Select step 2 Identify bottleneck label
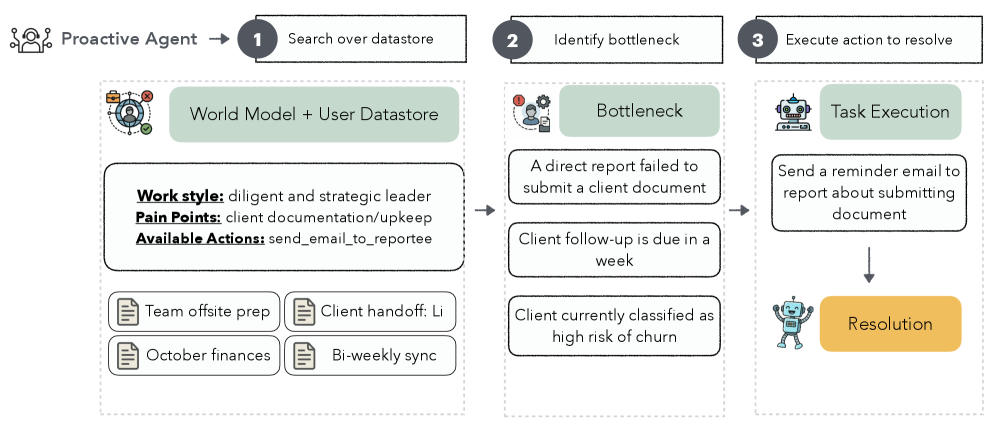The image size is (996, 432). [x=616, y=40]
